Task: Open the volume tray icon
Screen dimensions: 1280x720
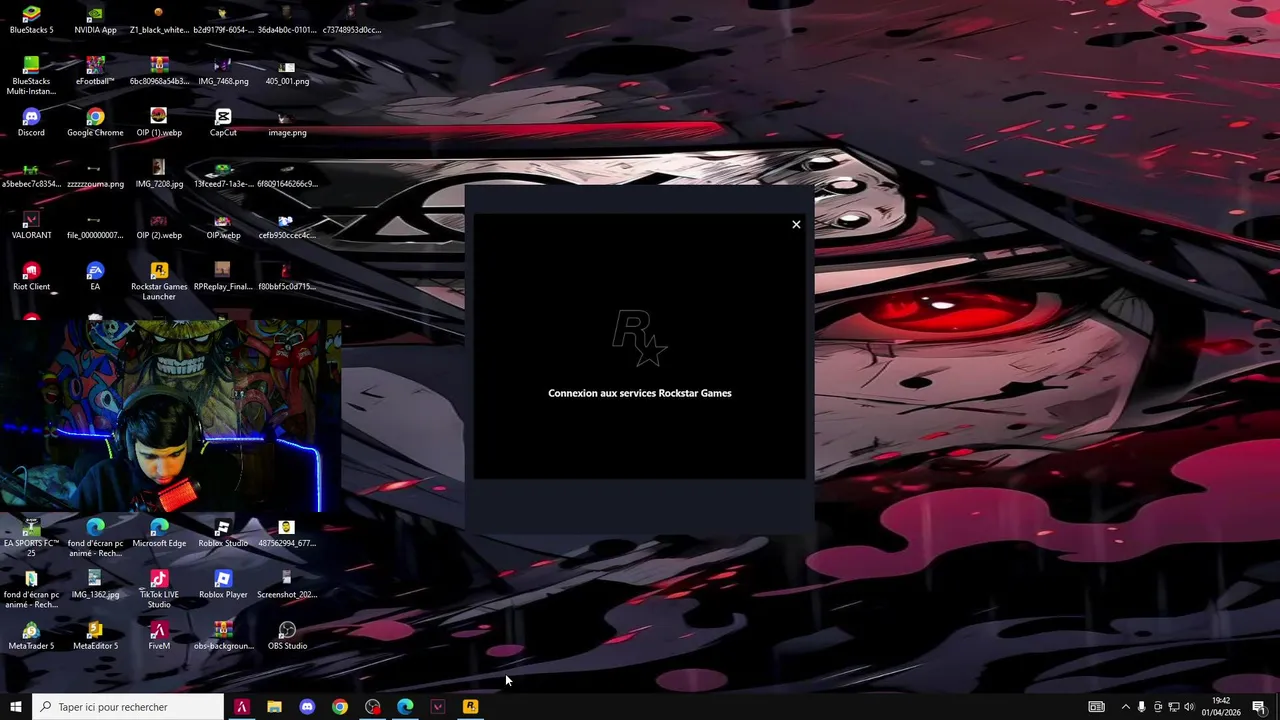Action: pyautogui.click(x=1189, y=707)
